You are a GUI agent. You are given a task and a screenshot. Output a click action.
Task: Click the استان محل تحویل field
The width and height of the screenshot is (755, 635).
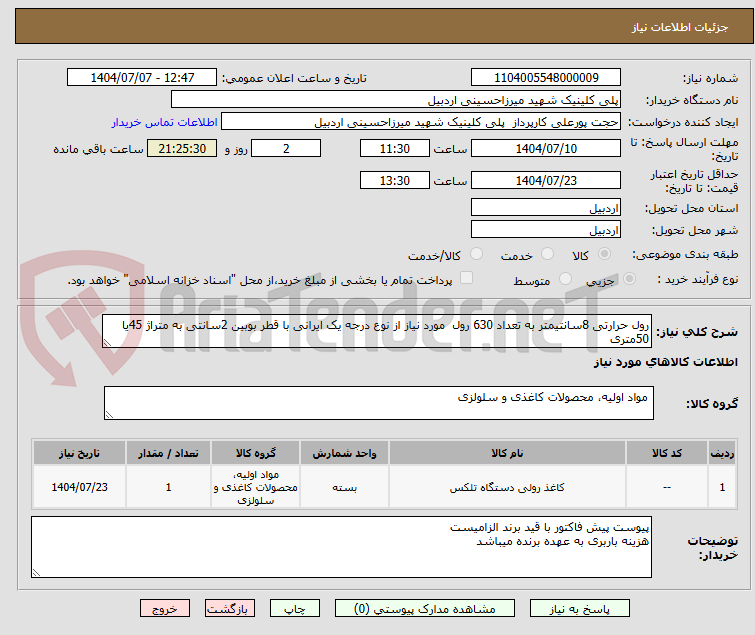click(x=546, y=207)
